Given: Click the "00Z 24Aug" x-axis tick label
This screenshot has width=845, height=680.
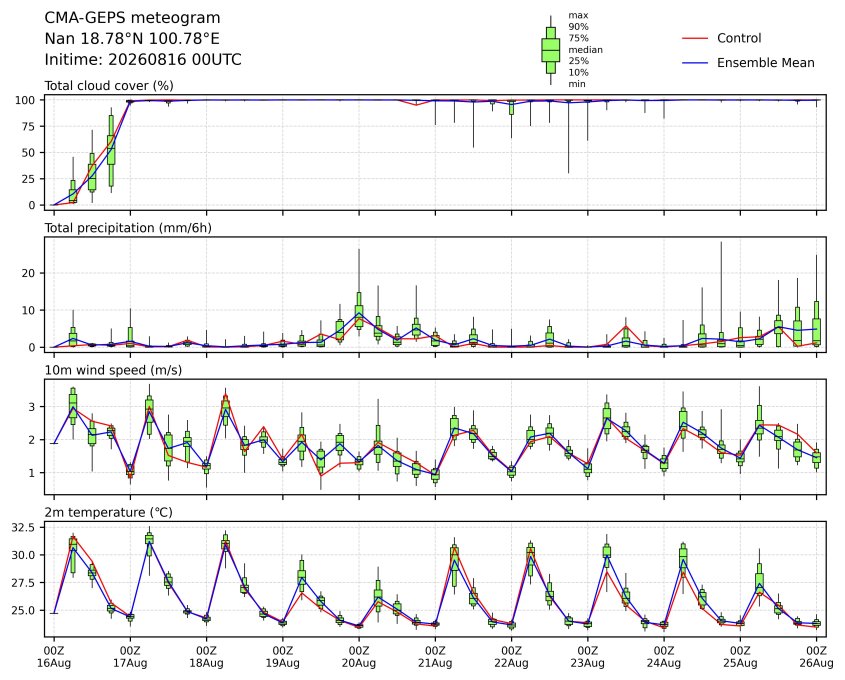Looking at the screenshot, I should [x=664, y=657].
